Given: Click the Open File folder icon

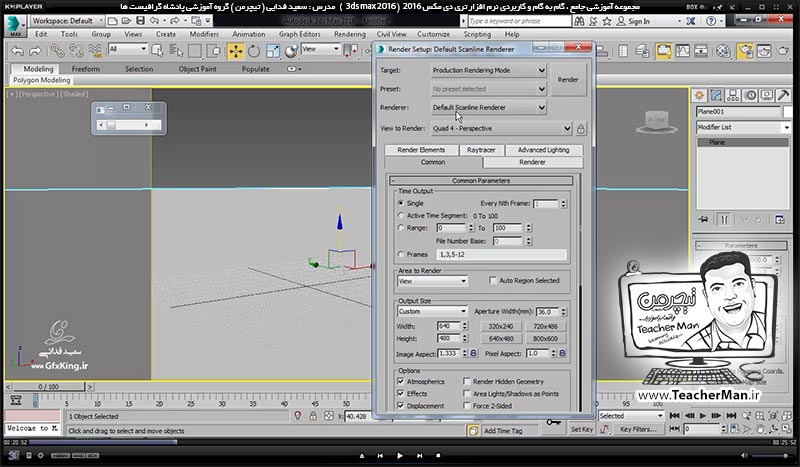Looking at the screenshot, I should point(126,21).
